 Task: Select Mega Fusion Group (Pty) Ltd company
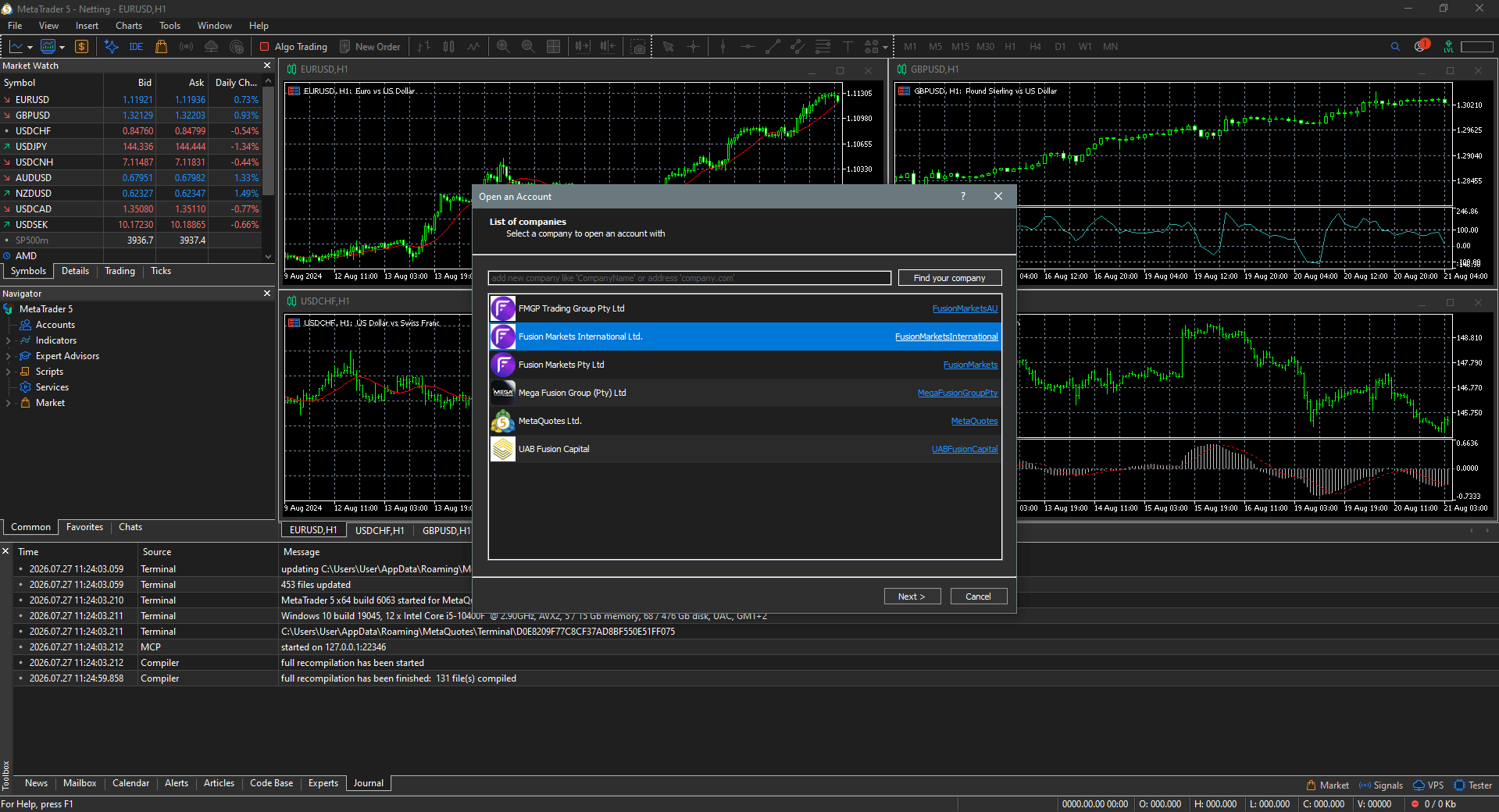[x=744, y=393]
